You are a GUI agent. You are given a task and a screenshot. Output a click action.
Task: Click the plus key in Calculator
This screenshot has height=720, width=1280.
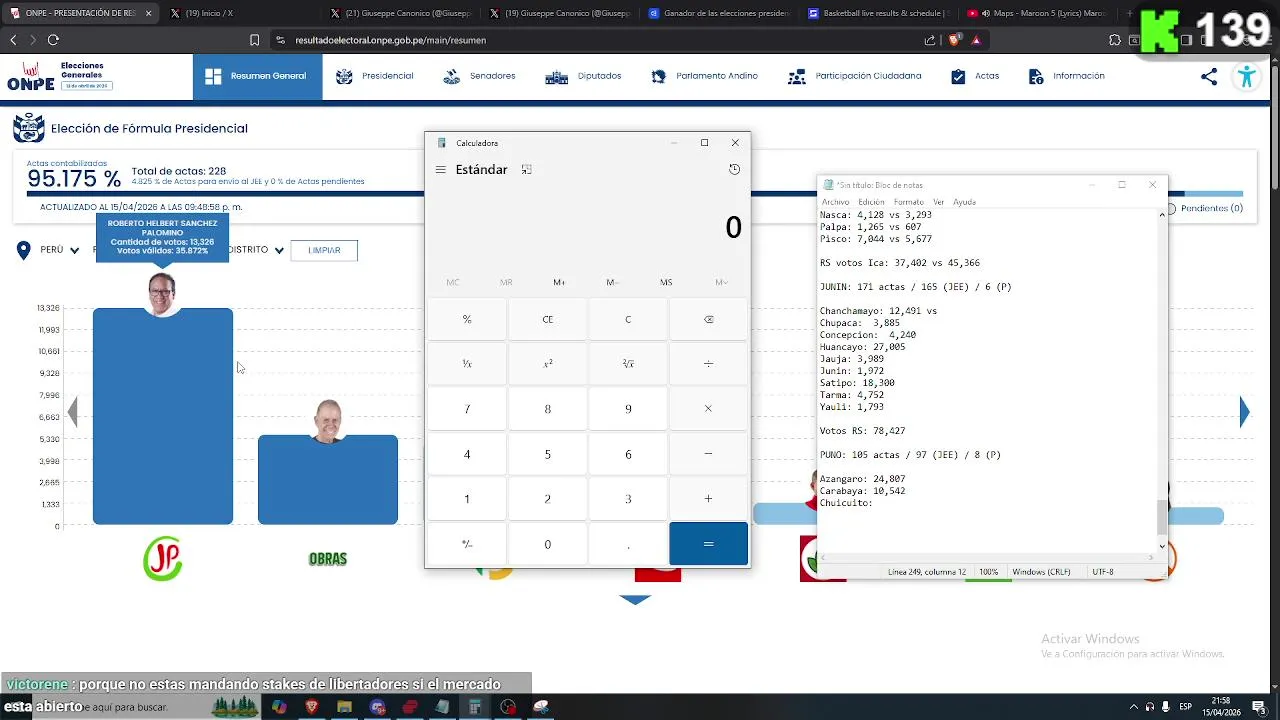tap(708, 499)
